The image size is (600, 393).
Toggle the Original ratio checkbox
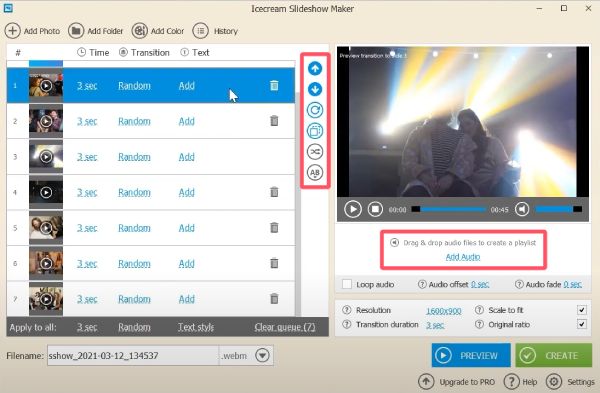pos(582,325)
